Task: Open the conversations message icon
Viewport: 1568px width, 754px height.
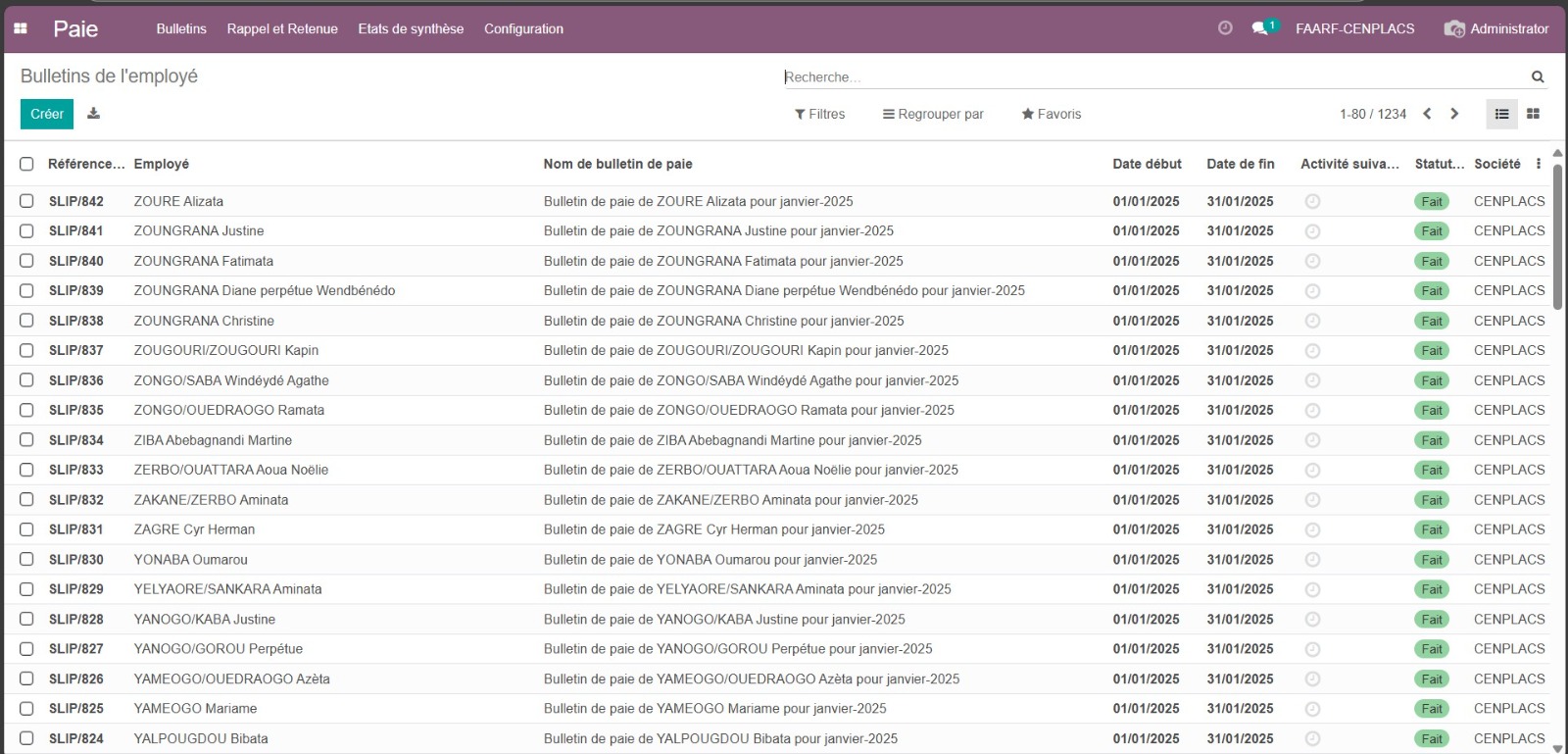Action: coord(1260,28)
